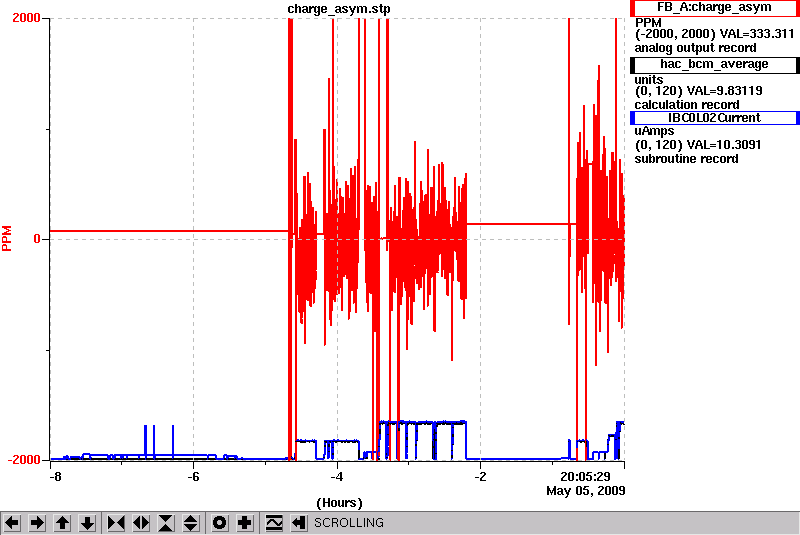Image resolution: width=800 pixels, height=535 pixels.
Task: Click the wave graph refresh icon
Action: 274,523
